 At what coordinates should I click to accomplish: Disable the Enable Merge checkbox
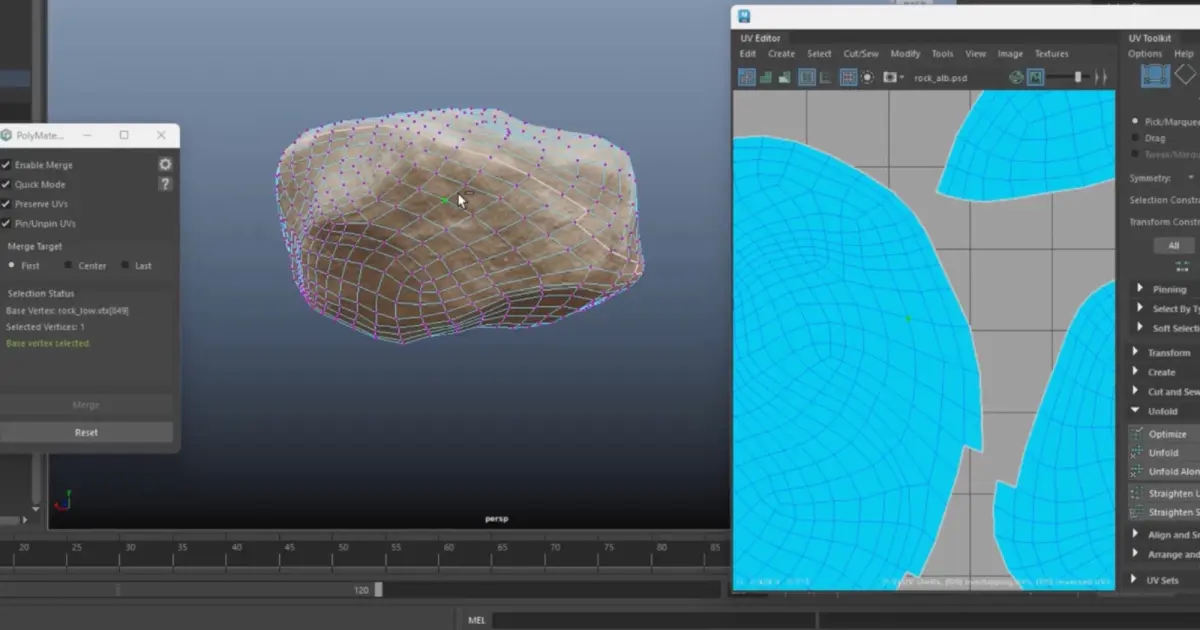6,165
